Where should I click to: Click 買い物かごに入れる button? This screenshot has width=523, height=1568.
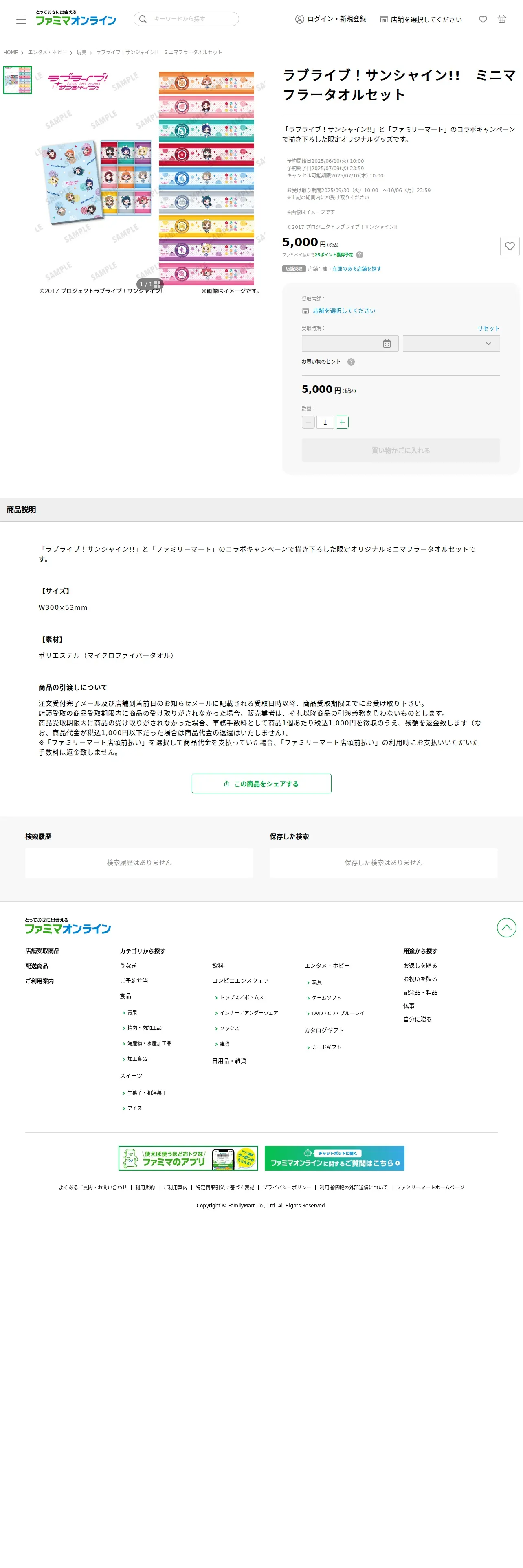tap(401, 451)
